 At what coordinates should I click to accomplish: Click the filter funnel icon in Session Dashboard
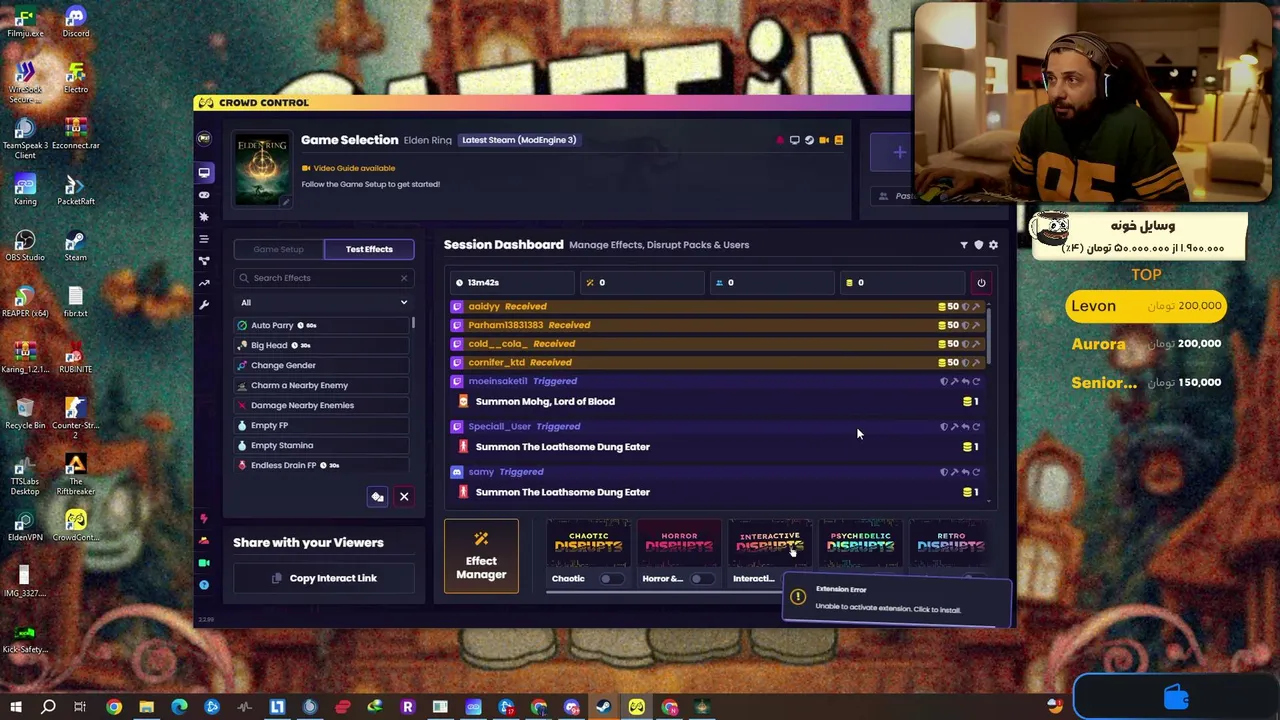(964, 245)
